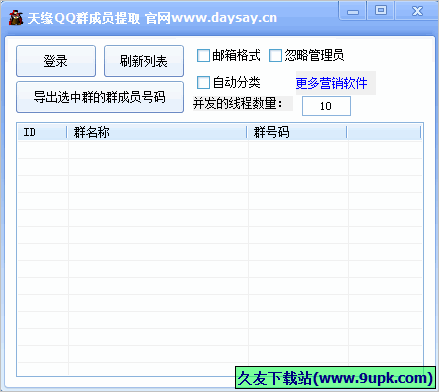Focus the 并发的线程数量 input field
The height and width of the screenshot is (392, 439).
tap(326, 106)
